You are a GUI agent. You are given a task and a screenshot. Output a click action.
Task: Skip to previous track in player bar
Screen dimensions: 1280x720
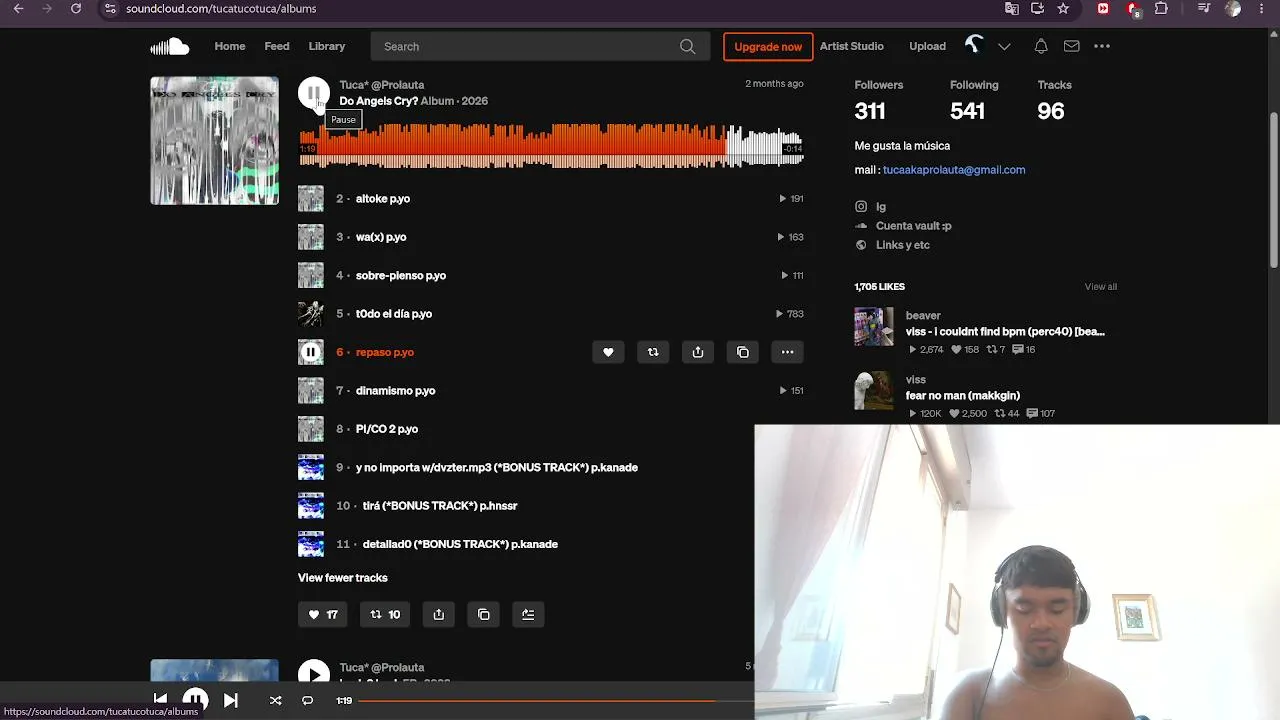(160, 700)
